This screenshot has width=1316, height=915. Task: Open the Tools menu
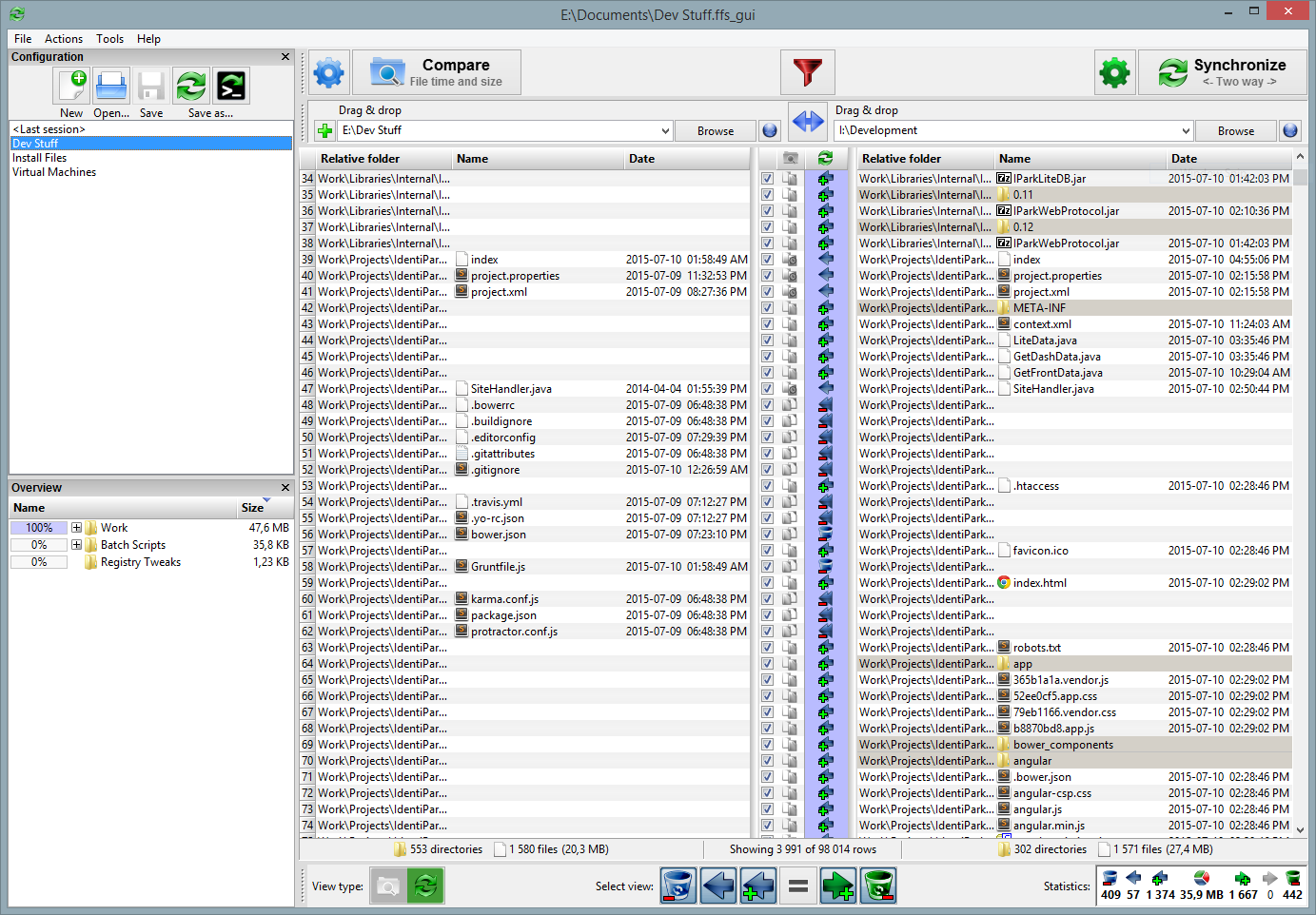click(x=109, y=39)
